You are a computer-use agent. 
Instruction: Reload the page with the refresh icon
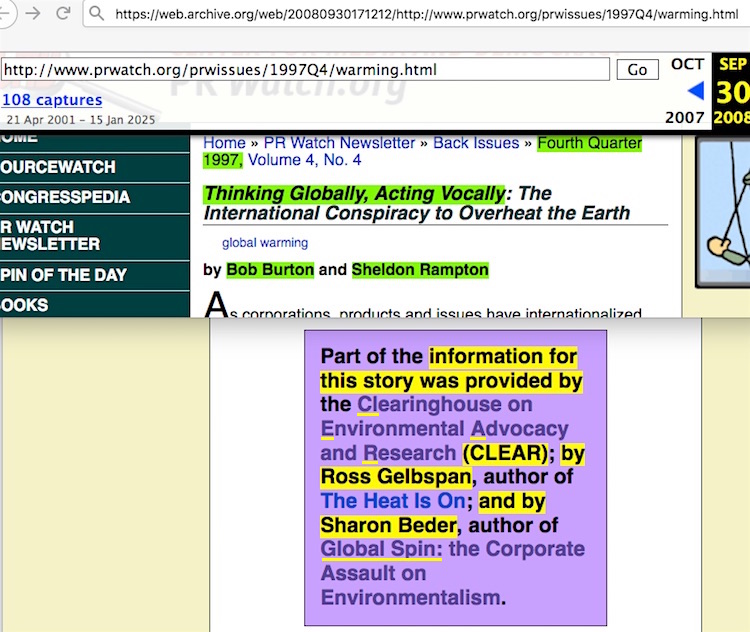click(63, 13)
